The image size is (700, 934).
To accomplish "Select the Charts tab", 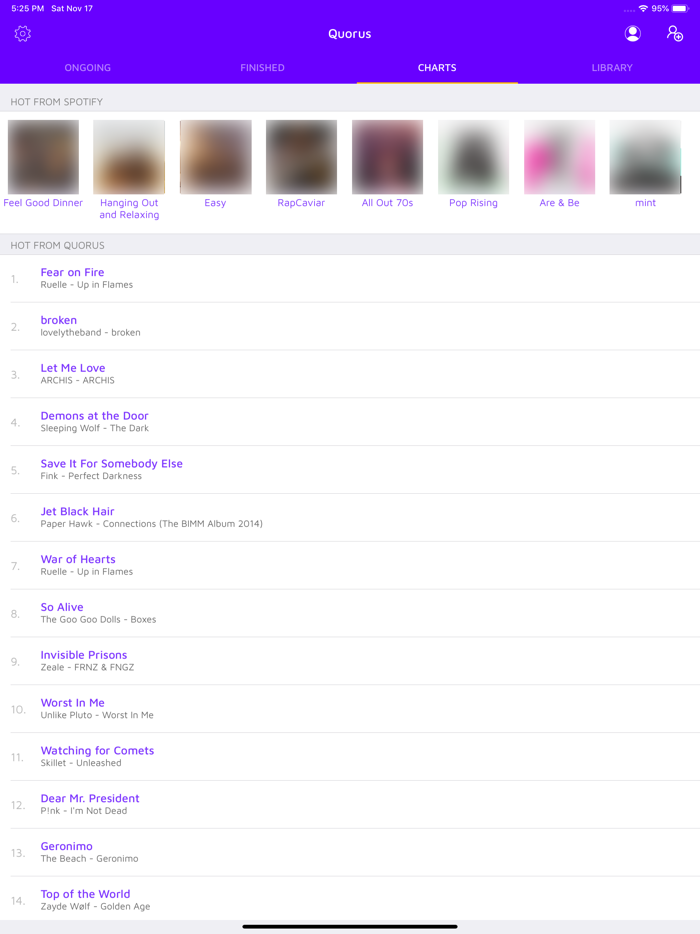I will (x=437, y=67).
